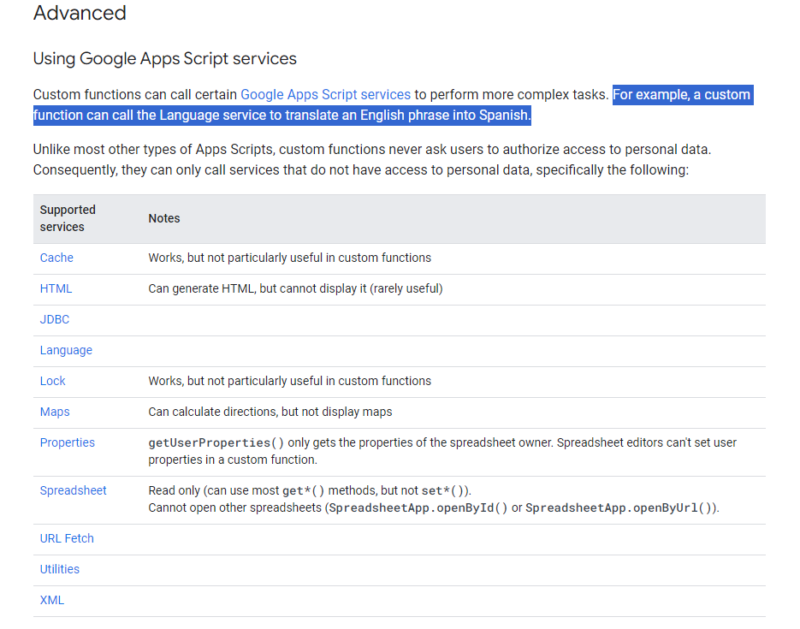Open the XML service link
Viewport: 800px width, 629px height.
[x=52, y=600]
